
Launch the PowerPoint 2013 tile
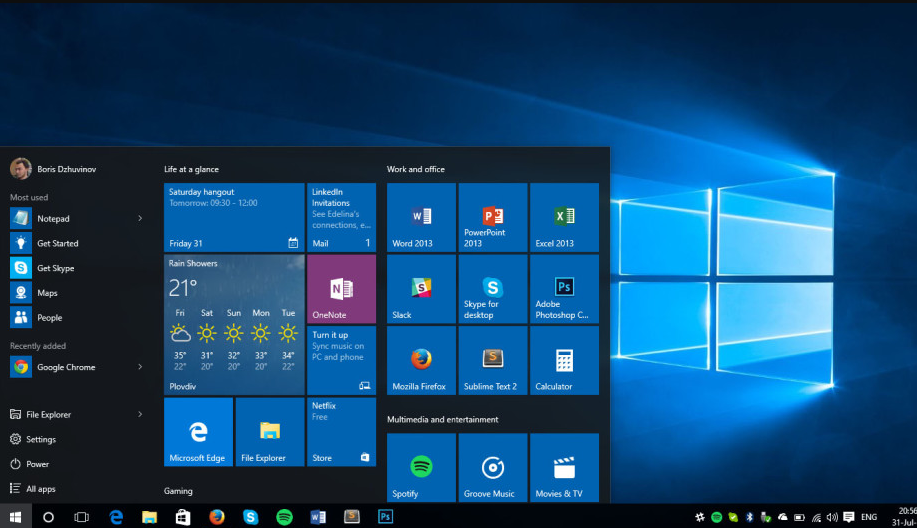click(493, 218)
